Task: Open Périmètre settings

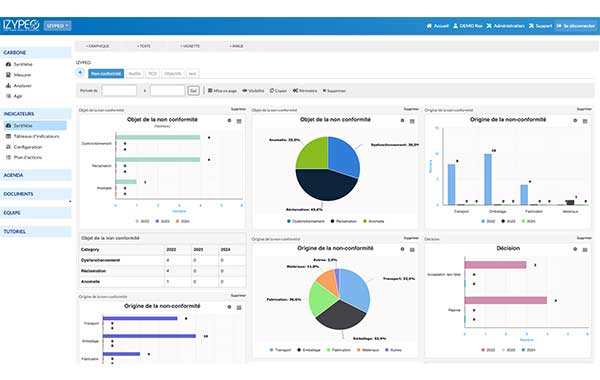Action: 305,91
